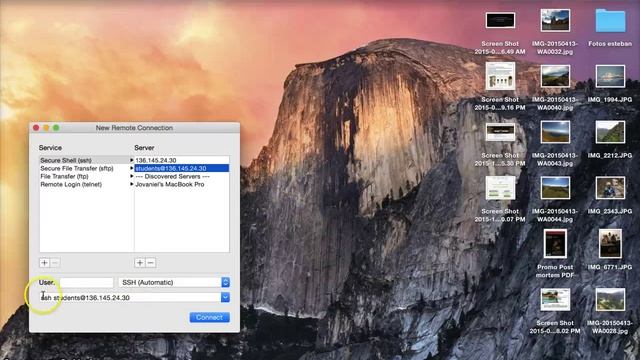
Task: Select Screen Shot 8.02 PM desktop file
Action: tap(555, 299)
